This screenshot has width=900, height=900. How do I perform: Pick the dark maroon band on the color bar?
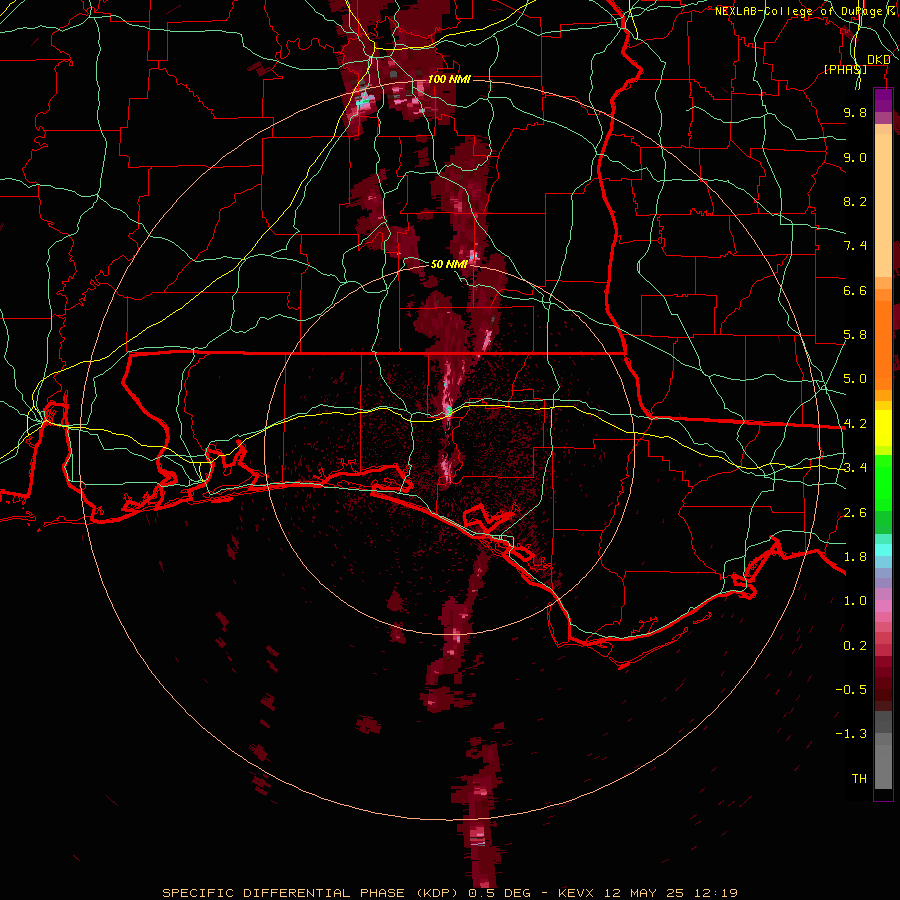point(883,683)
